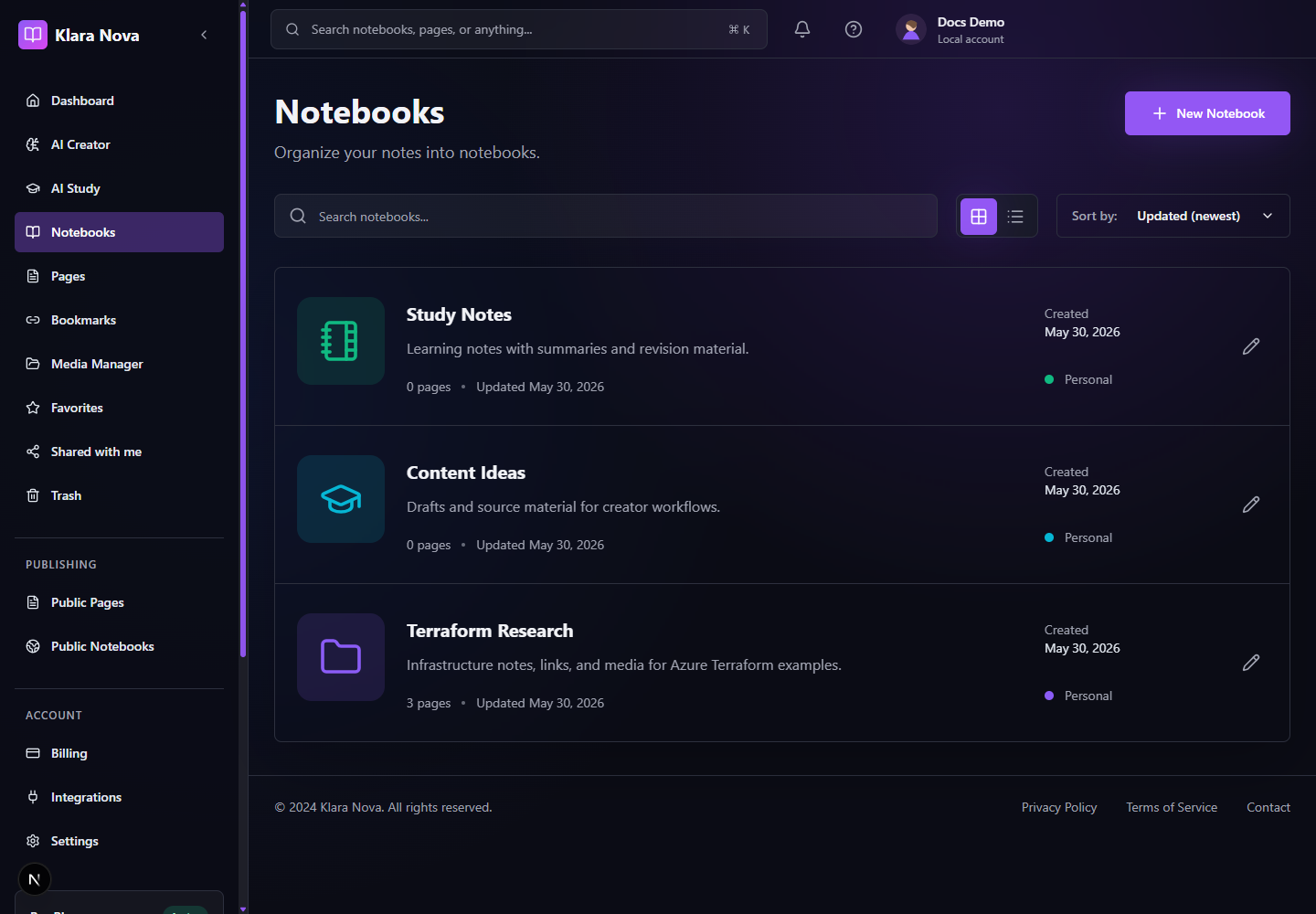Click the Integrations plug icon
The image size is (1316, 914).
[x=33, y=797]
